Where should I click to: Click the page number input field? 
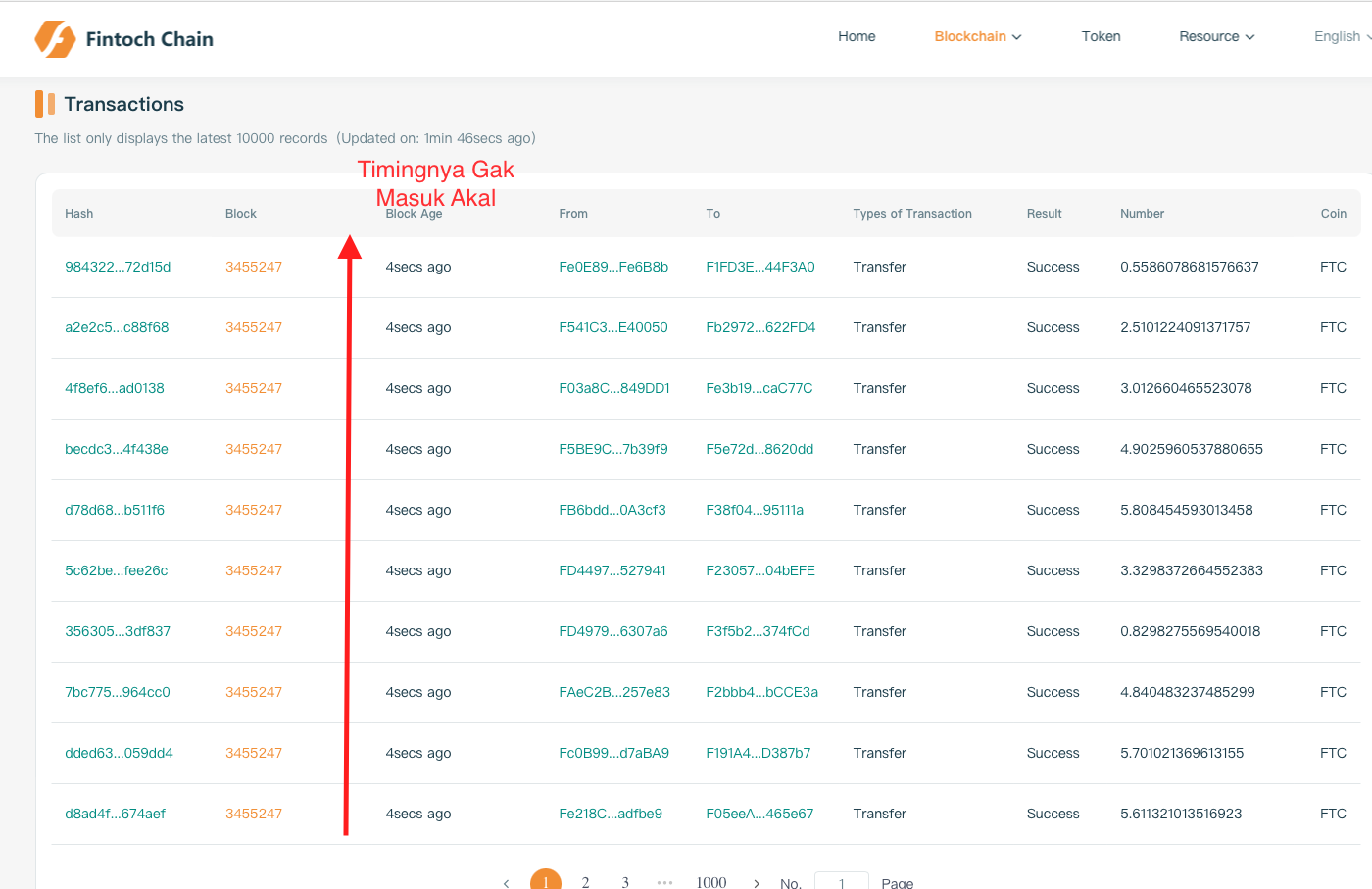click(x=841, y=882)
